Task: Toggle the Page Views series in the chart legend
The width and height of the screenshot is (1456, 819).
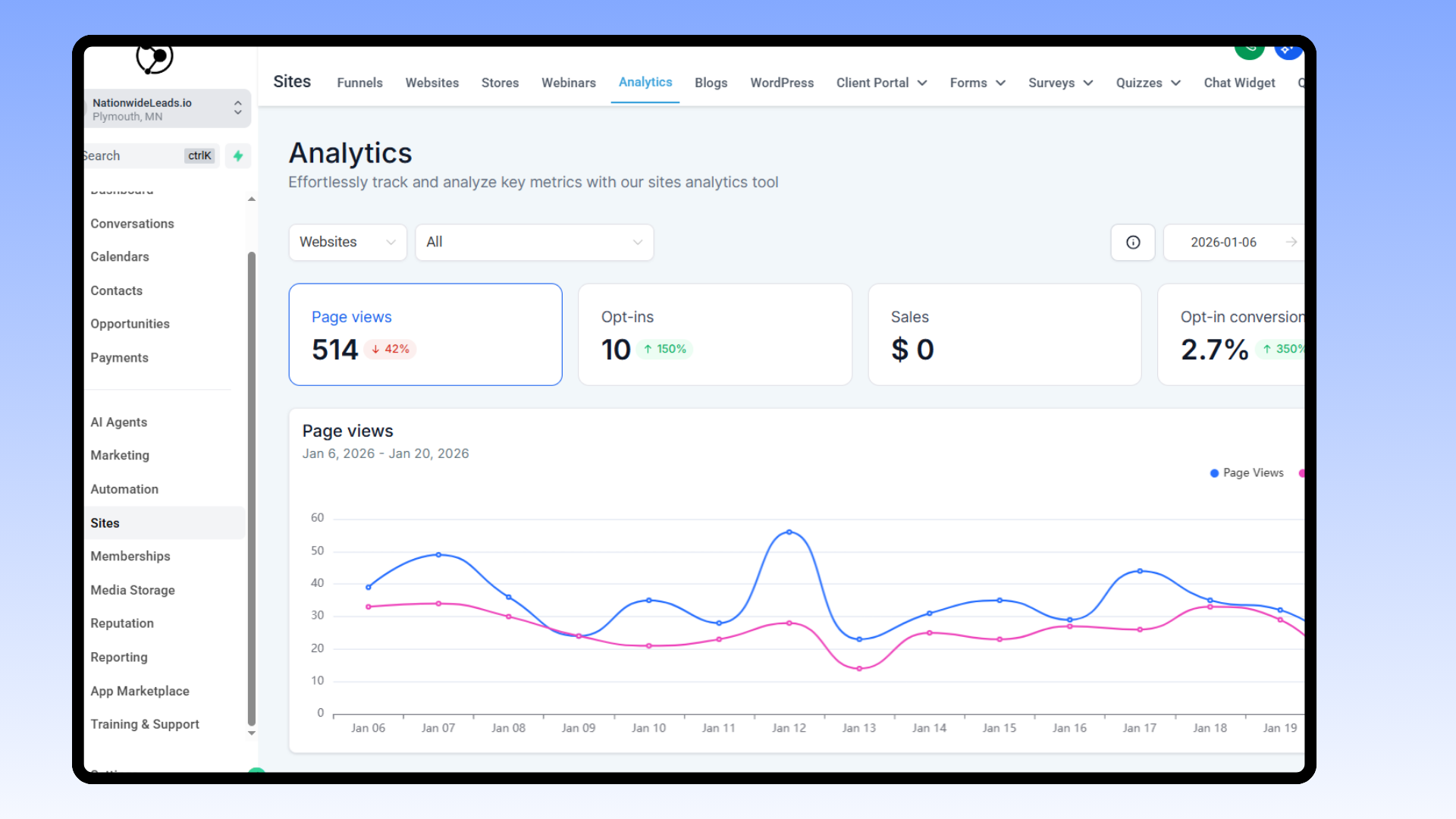Action: pyautogui.click(x=1246, y=472)
